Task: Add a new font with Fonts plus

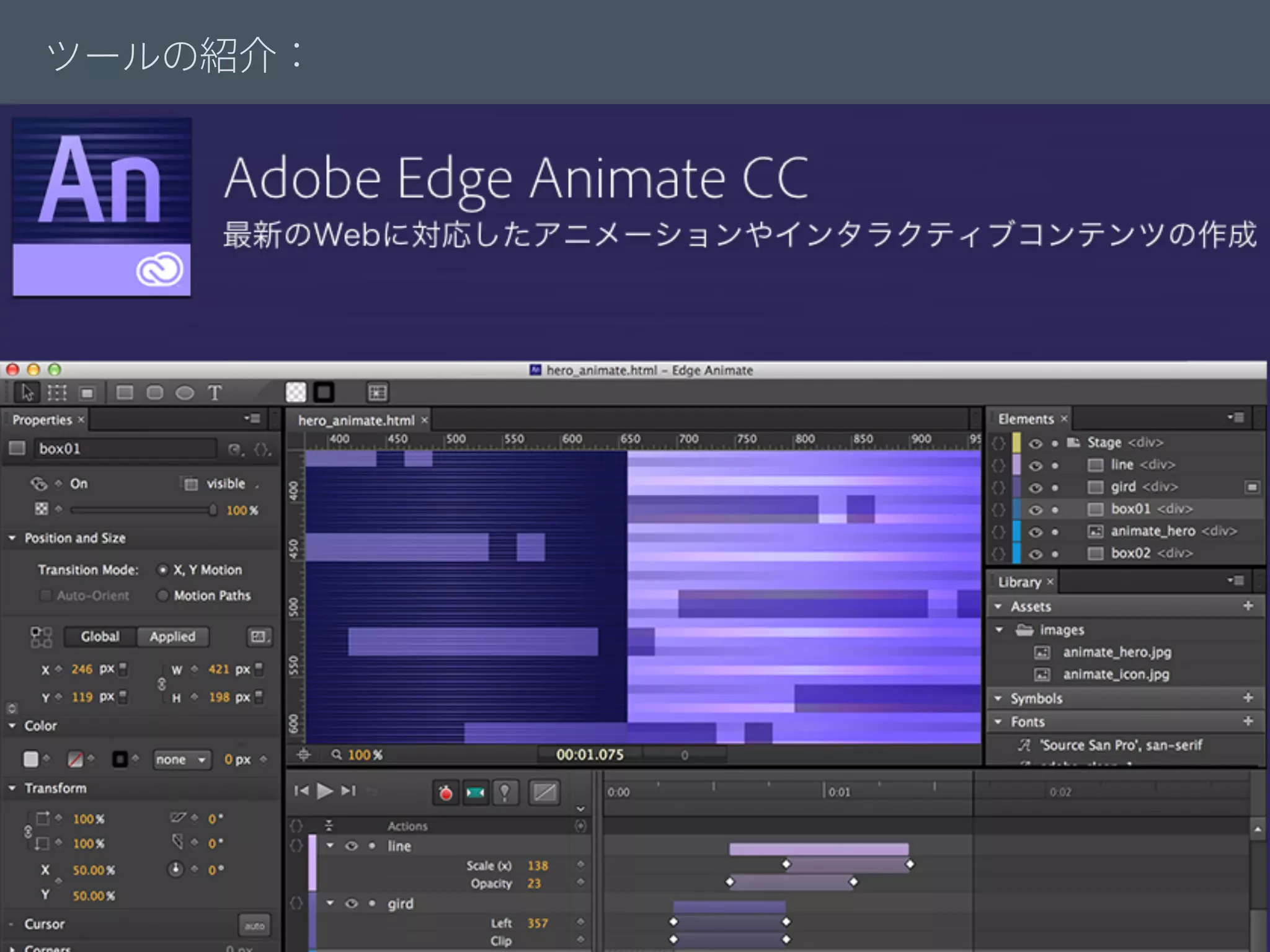Action: click(x=1248, y=721)
